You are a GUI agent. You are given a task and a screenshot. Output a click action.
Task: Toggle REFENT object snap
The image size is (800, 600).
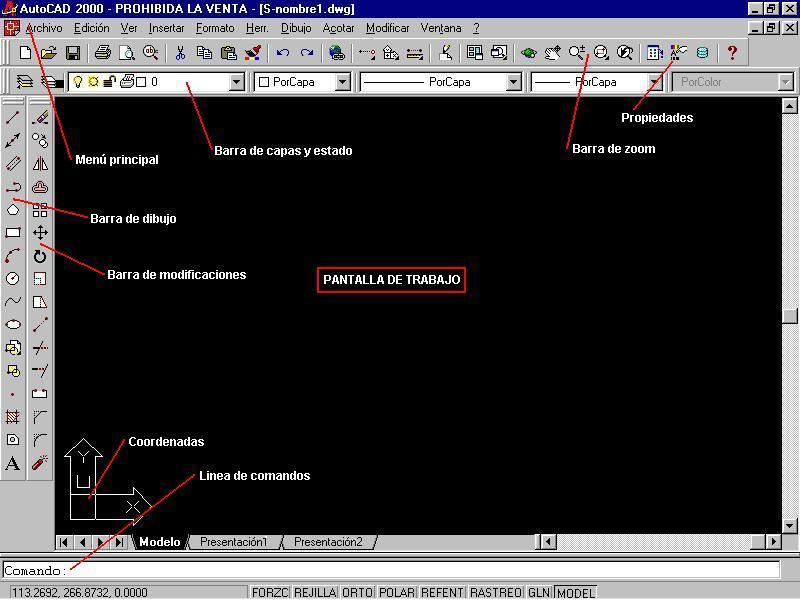coord(442,592)
